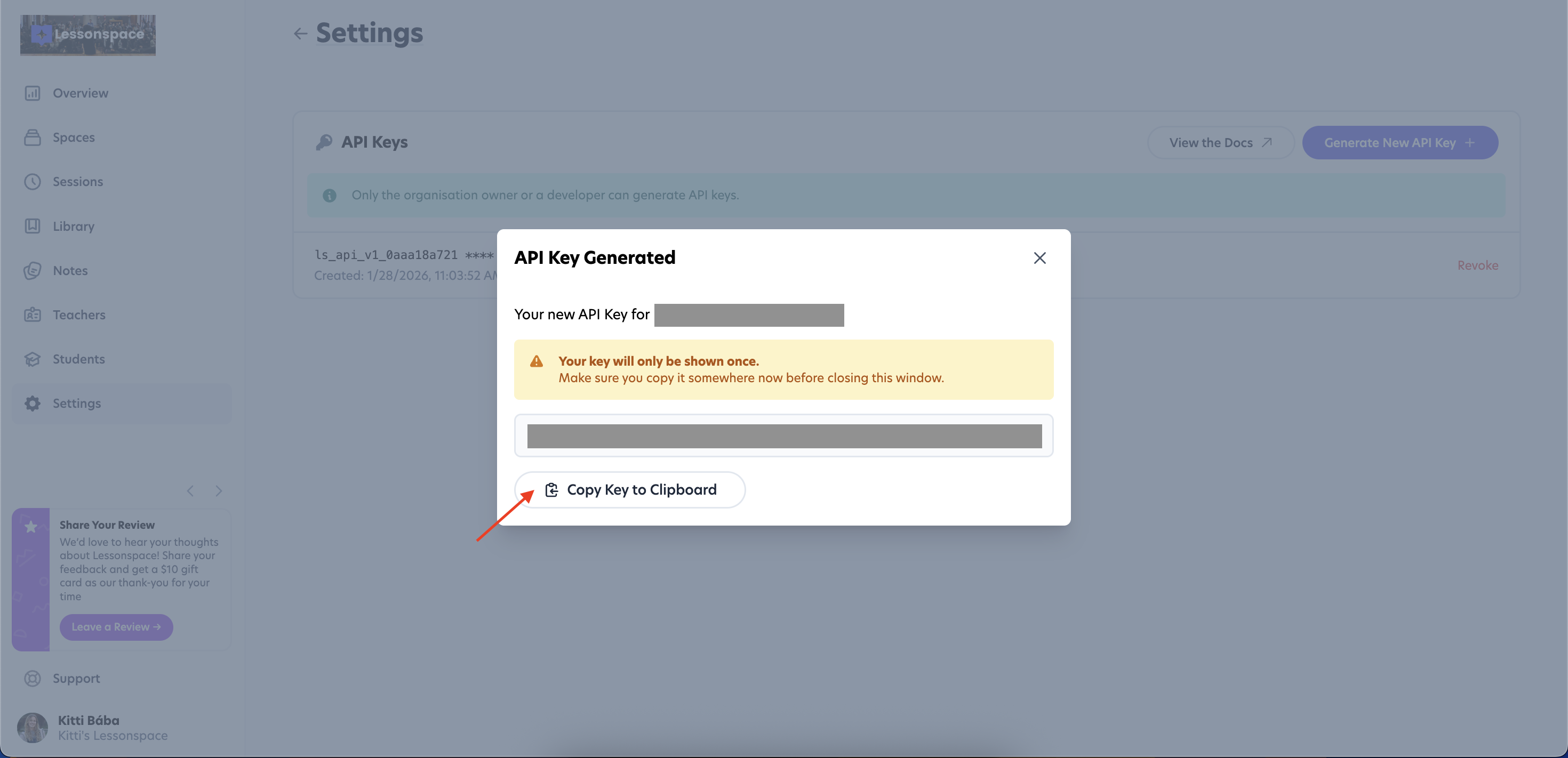Open View the Docs link
The image size is (1568, 758).
click(1220, 142)
